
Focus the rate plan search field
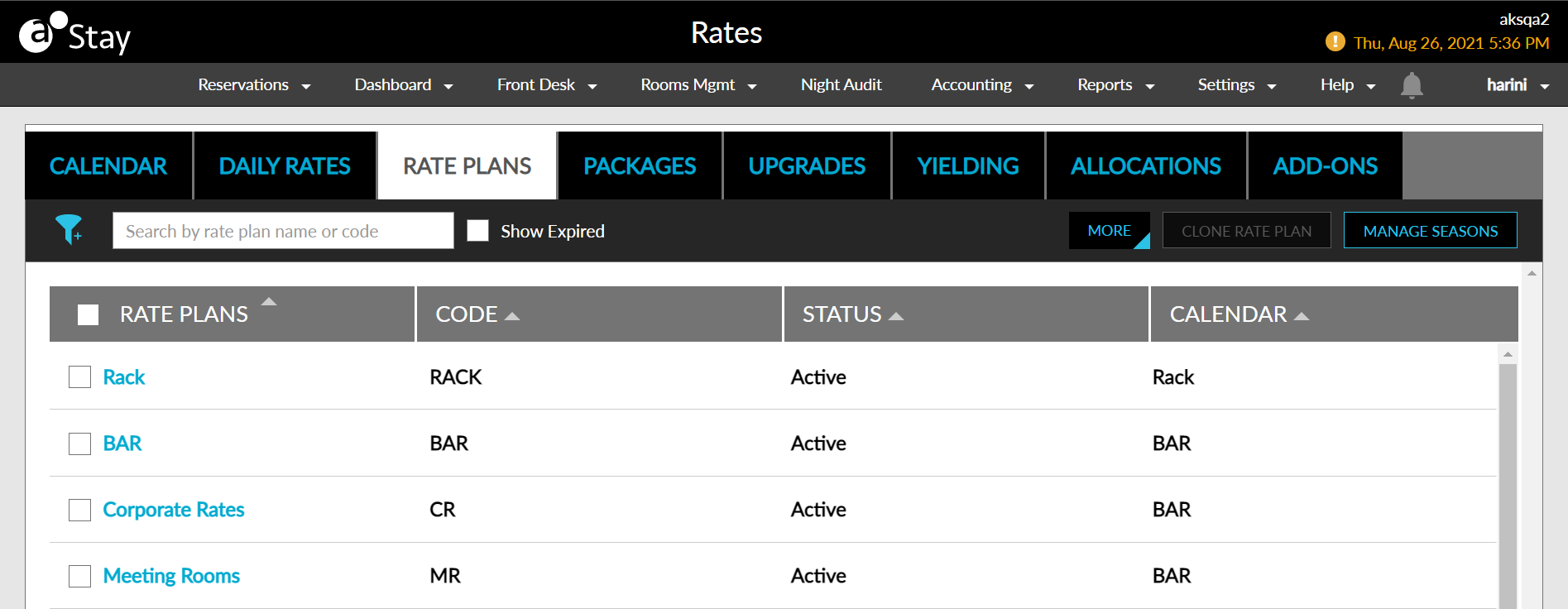(x=283, y=231)
